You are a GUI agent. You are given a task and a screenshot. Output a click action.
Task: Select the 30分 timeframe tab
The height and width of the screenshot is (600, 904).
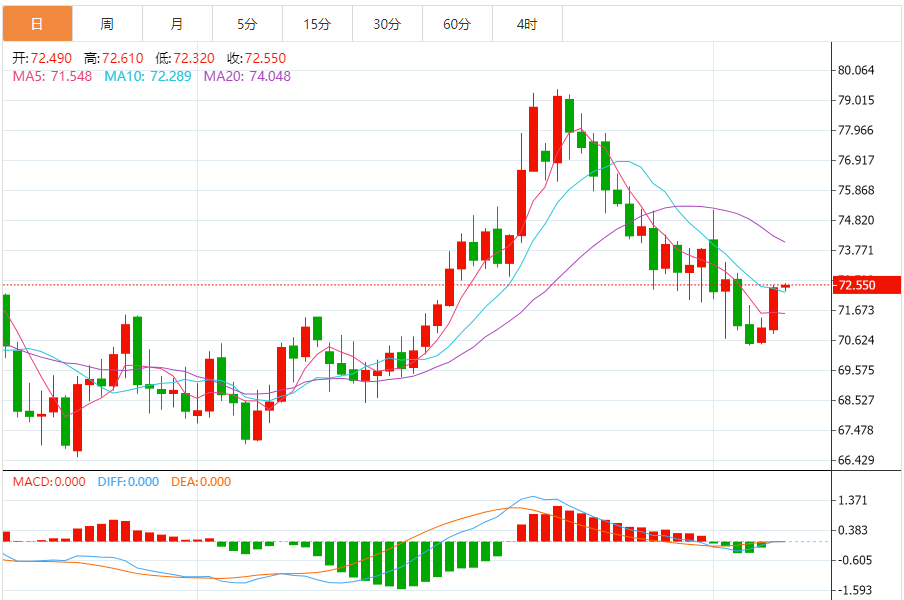pos(387,24)
